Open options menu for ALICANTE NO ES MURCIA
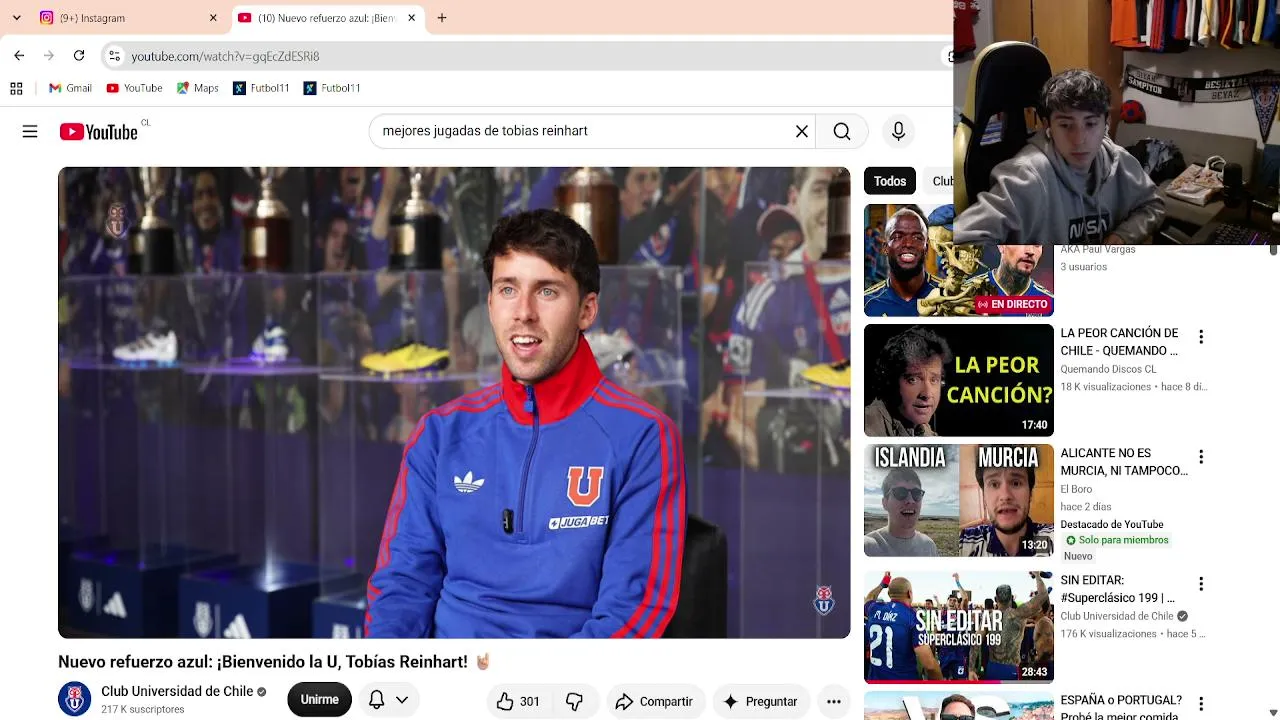 point(1201,457)
